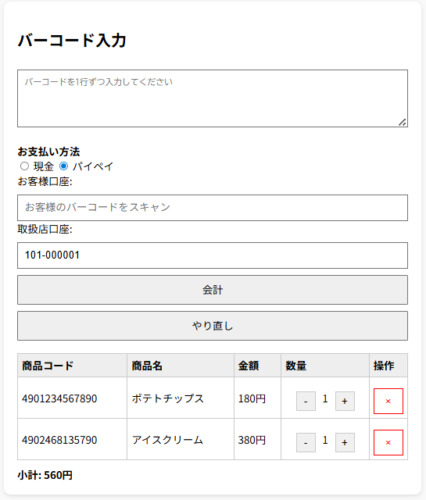Click product code 4901234567890 cell

tap(72, 398)
